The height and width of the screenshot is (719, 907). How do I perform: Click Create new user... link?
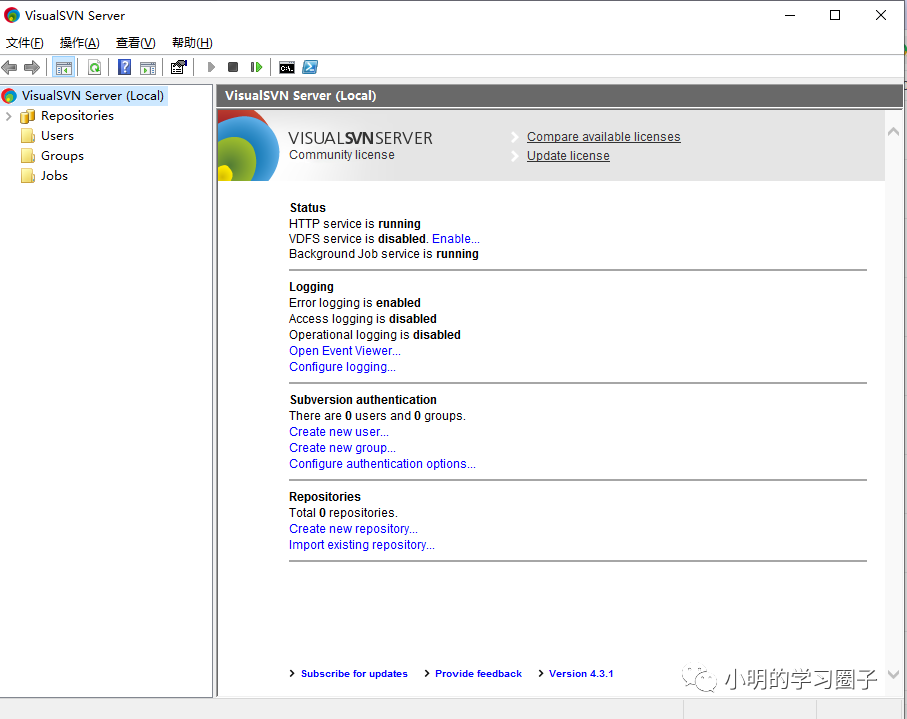pyautogui.click(x=339, y=432)
